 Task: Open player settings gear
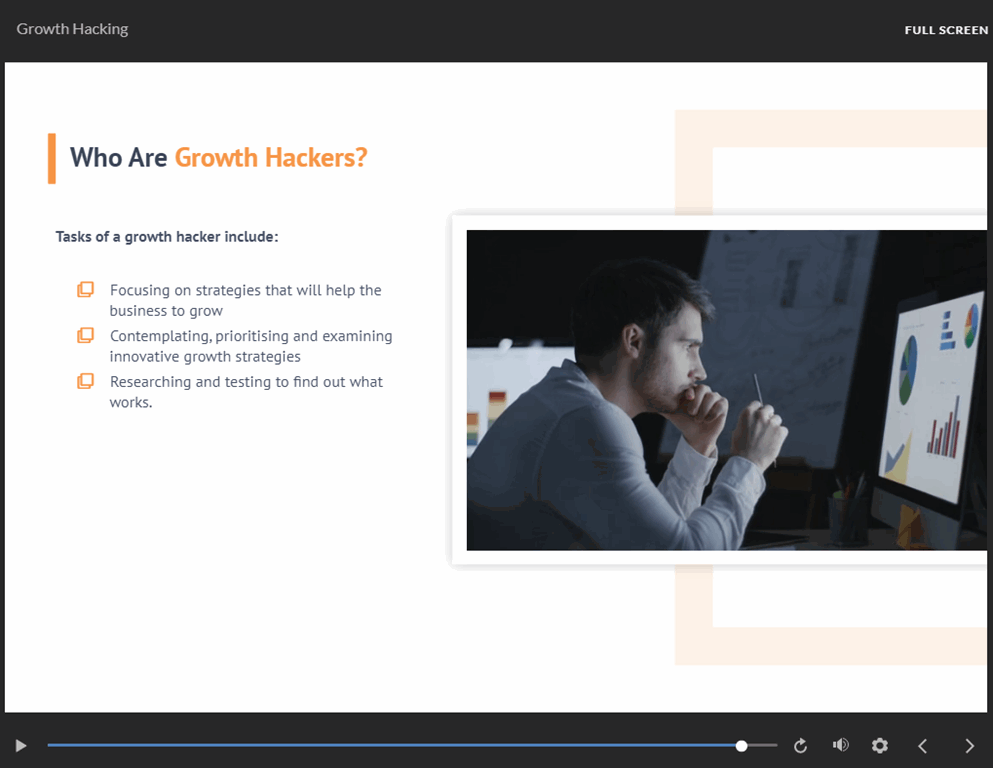(880, 746)
